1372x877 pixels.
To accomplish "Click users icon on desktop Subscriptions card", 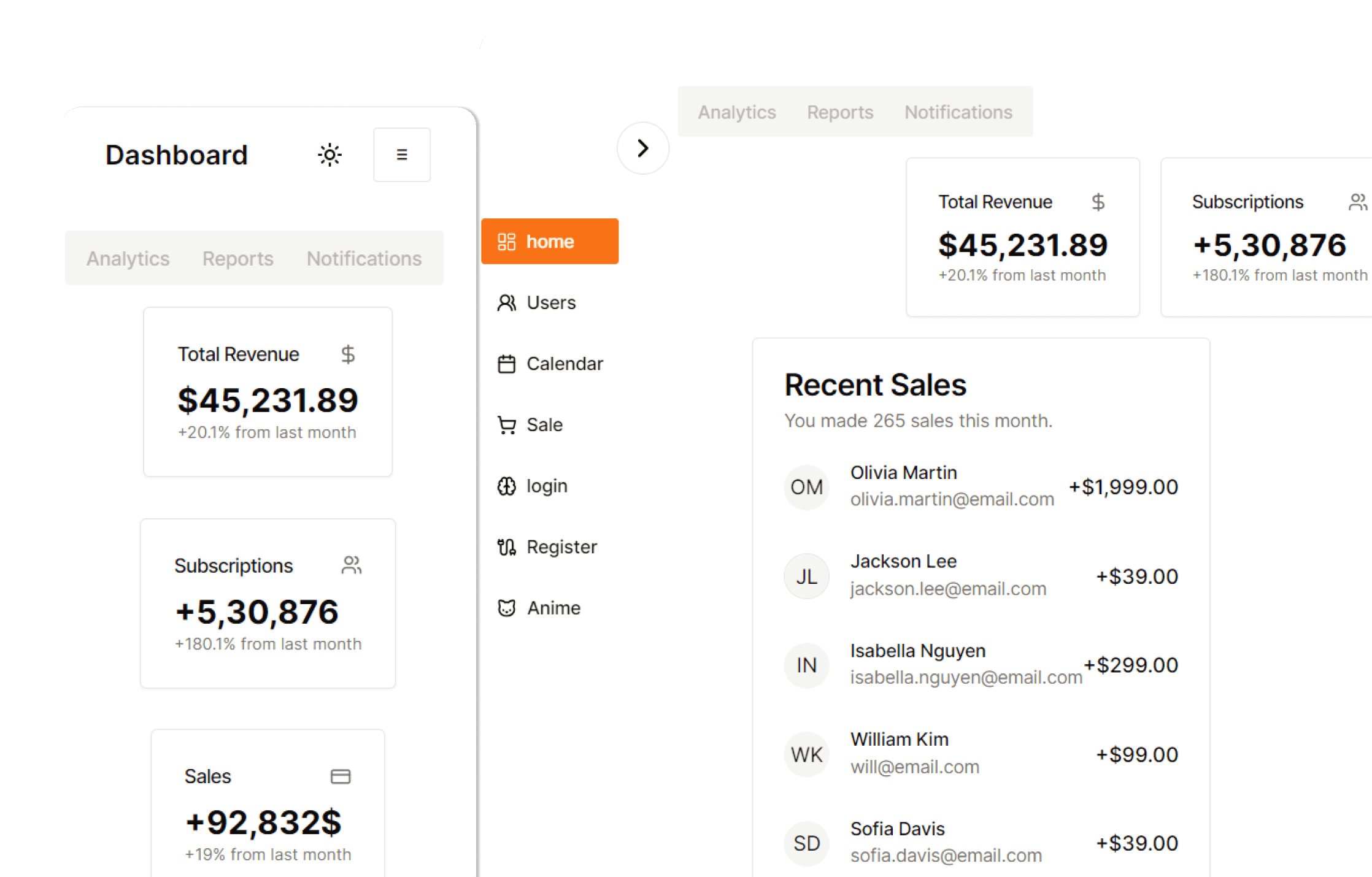I will coord(1359,202).
